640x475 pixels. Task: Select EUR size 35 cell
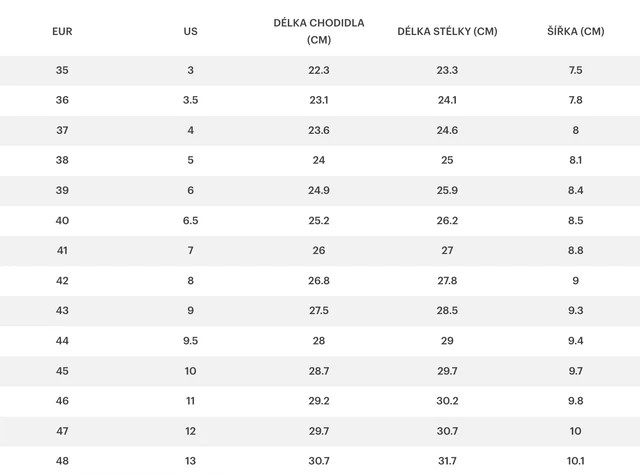point(62,71)
